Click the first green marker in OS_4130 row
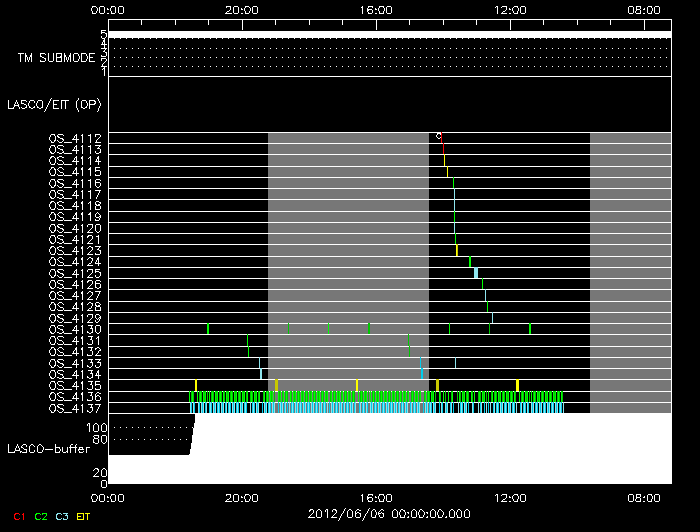 click(x=208, y=329)
